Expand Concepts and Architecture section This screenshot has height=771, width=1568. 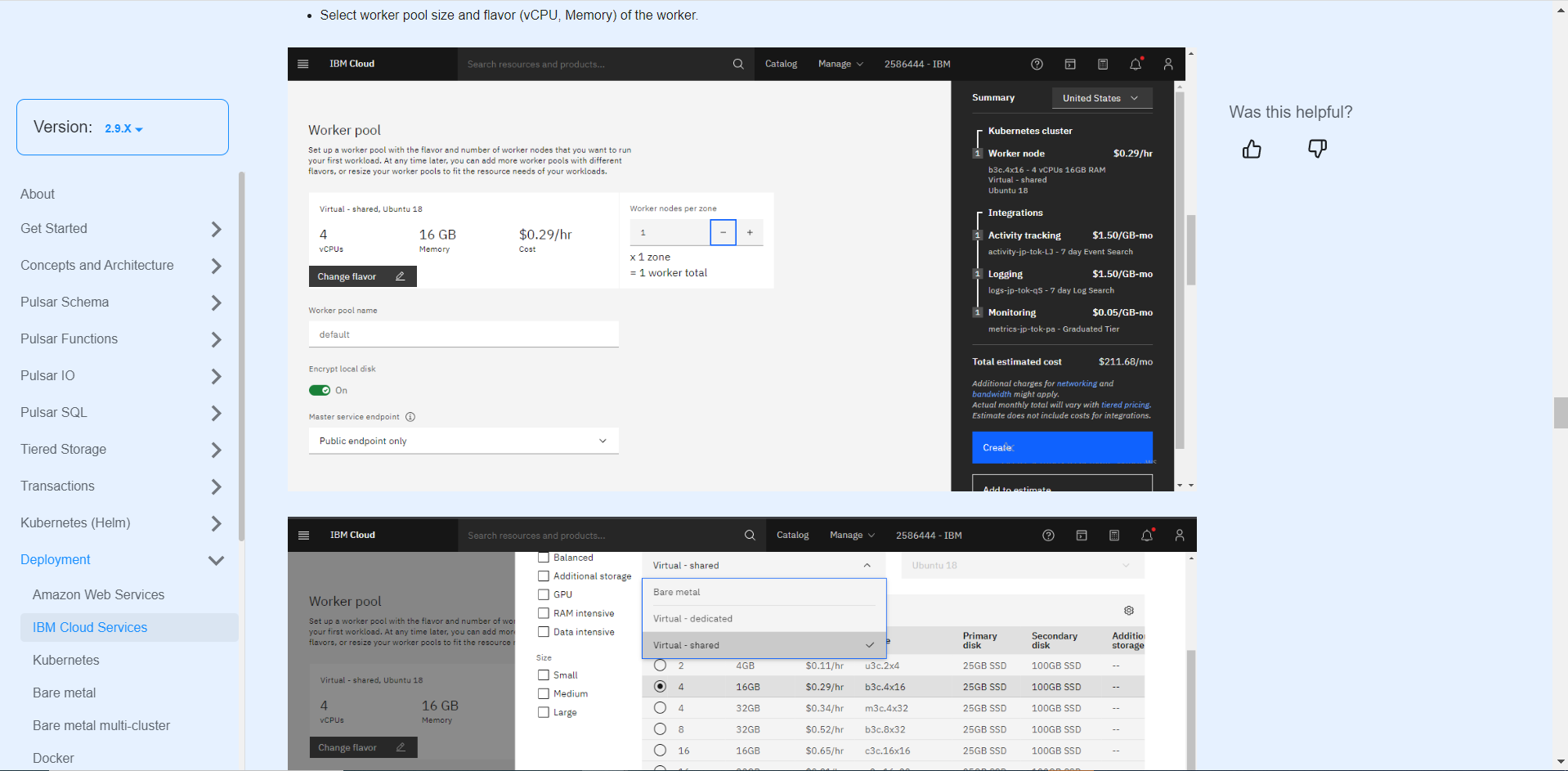click(216, 266)
